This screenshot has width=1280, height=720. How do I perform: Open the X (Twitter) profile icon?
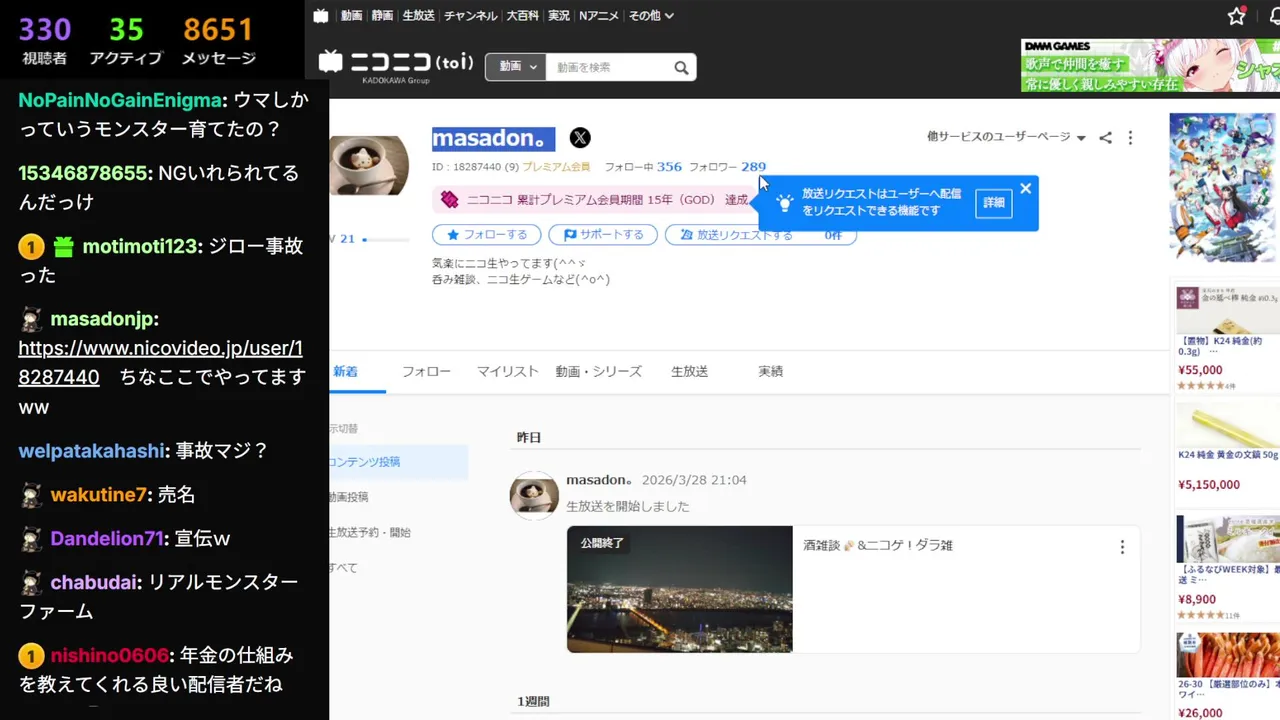580,139
